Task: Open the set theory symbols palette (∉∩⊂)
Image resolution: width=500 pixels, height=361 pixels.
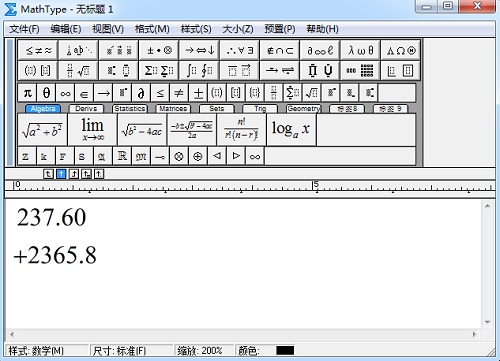Action: 280,50
